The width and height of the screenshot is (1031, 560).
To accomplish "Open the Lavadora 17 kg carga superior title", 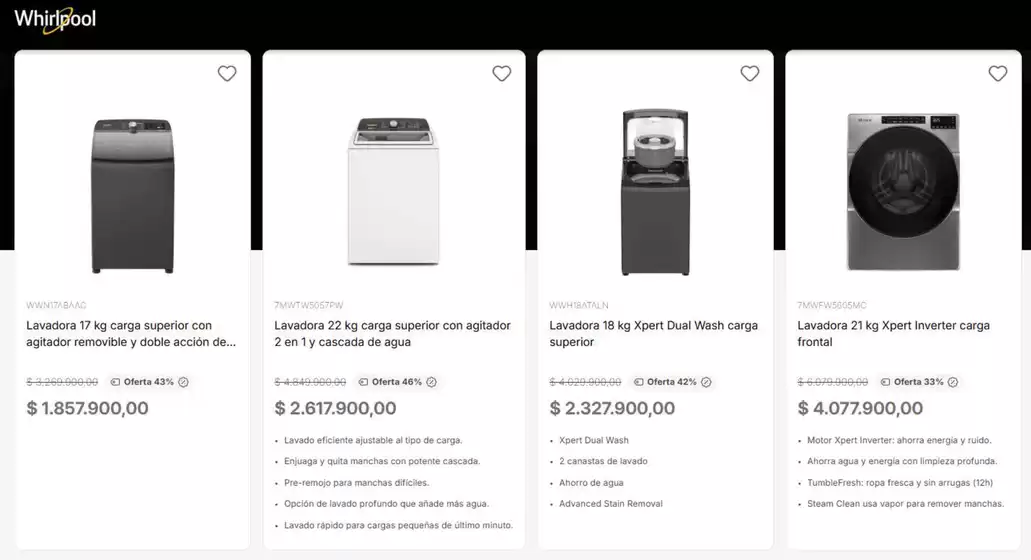I will click(131, 333).
